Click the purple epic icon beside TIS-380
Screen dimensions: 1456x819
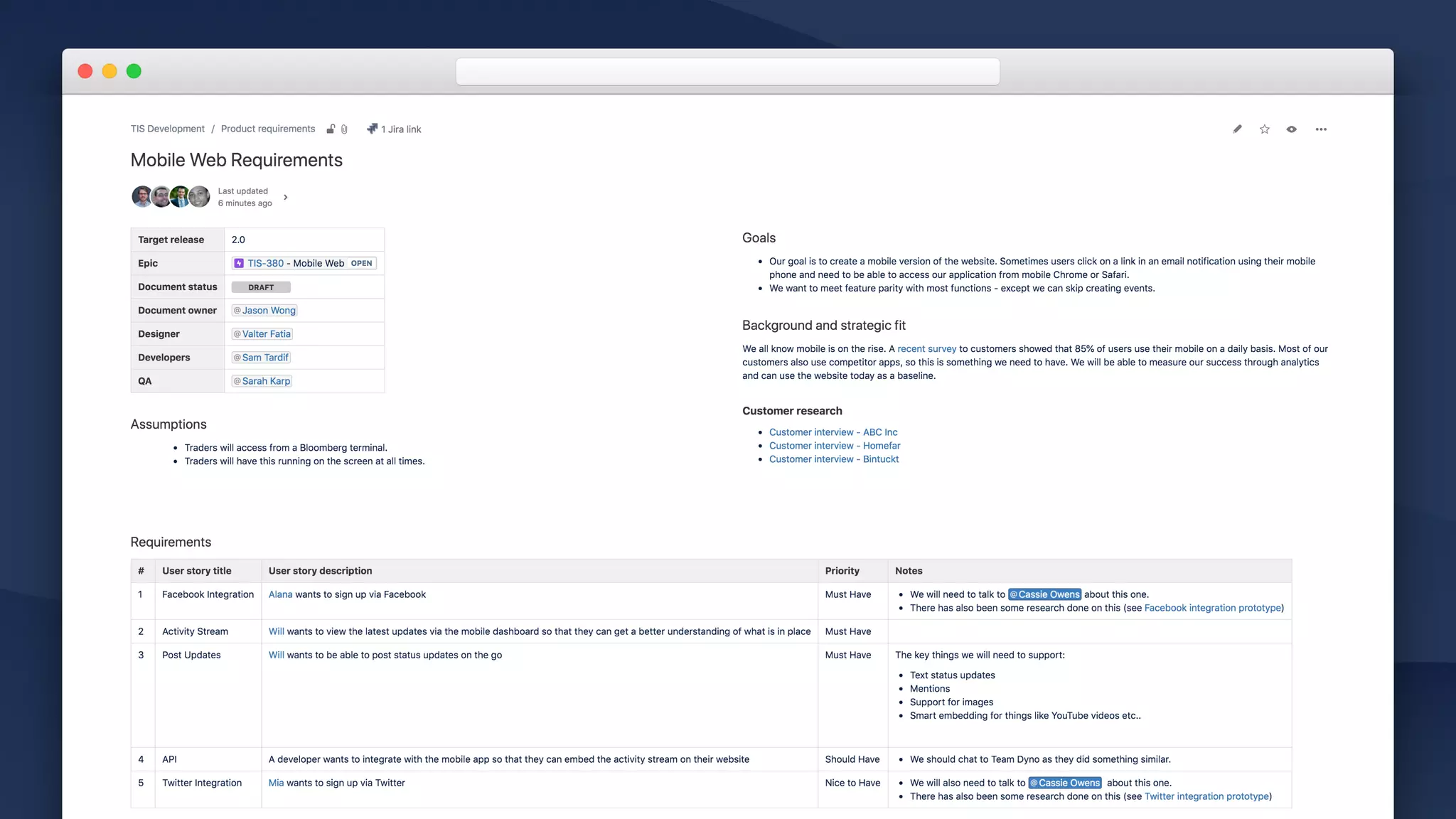239,263
